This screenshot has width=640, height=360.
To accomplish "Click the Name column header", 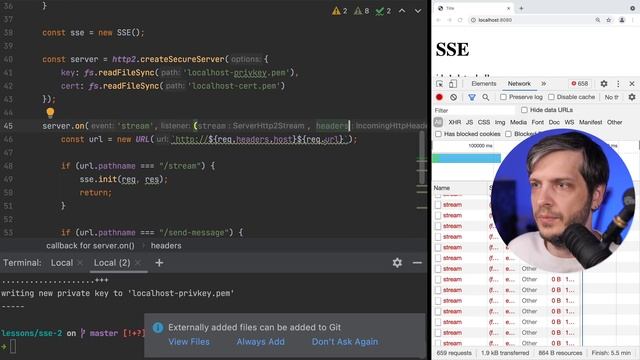I will click(460, 188).
